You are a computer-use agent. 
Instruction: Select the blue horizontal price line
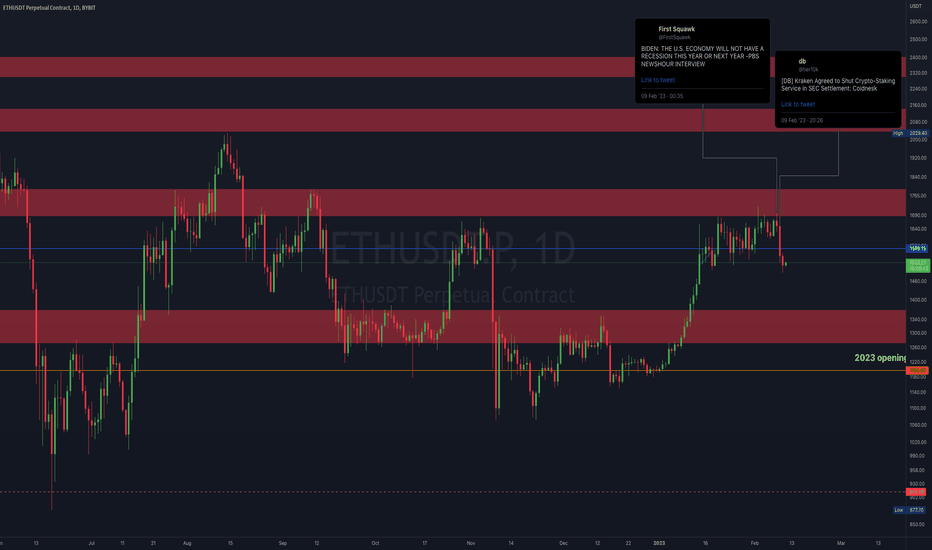(452, 249)
